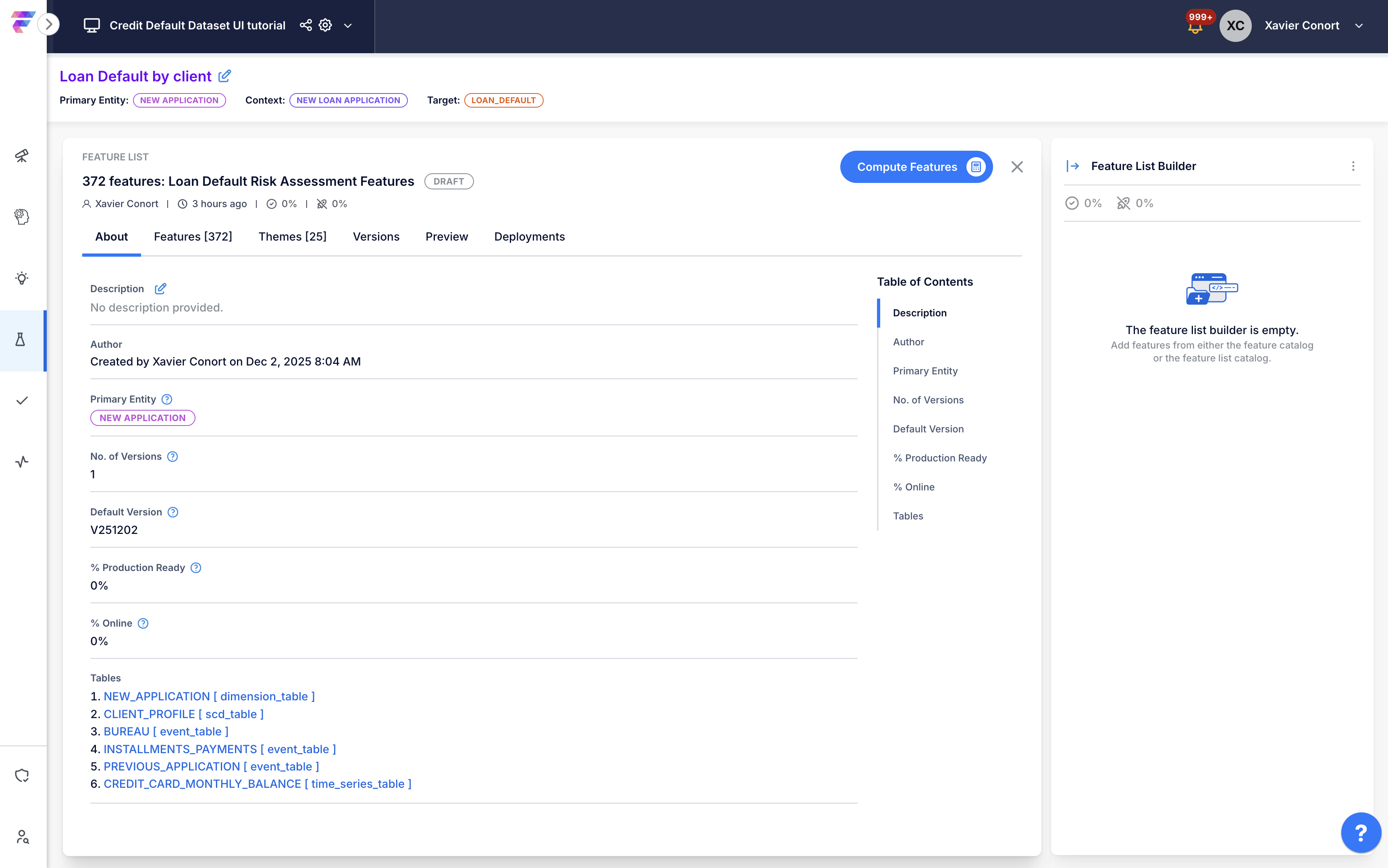
Task: Switch to the Features [372] tab
Action: pos(193,237)
